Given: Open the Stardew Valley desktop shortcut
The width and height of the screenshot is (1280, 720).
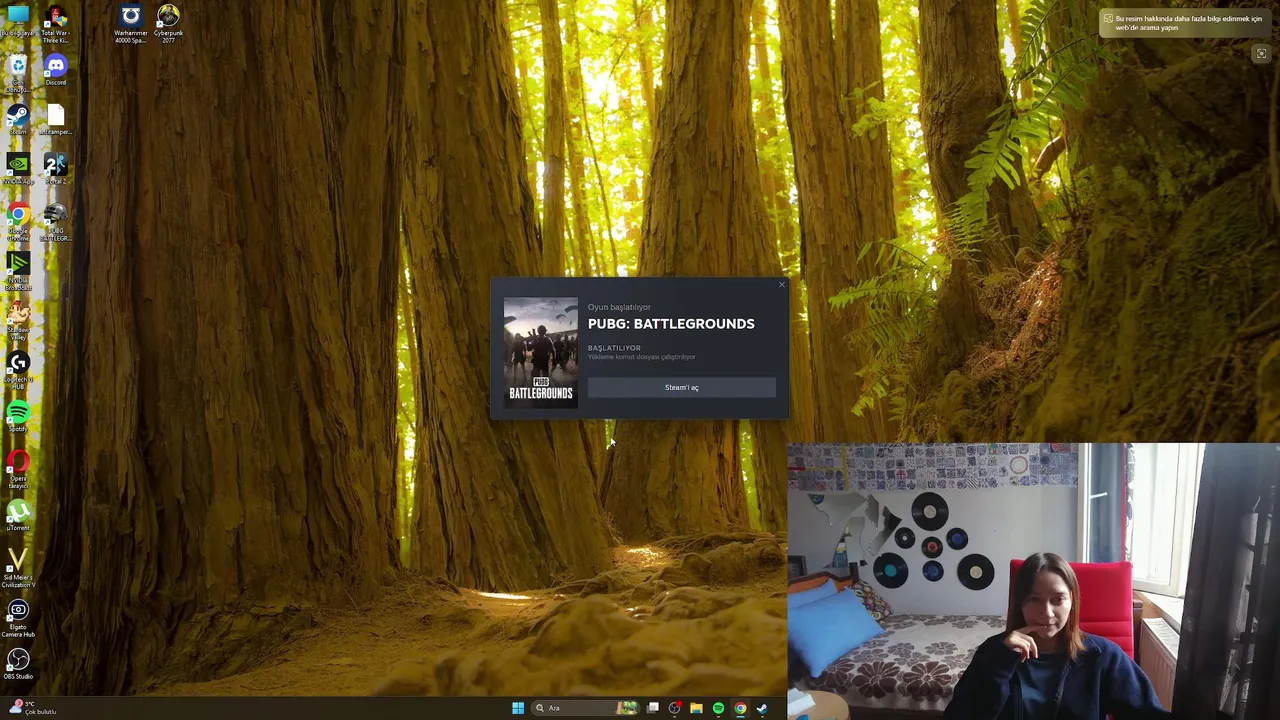Looking at the screenshot, I should 18,321.
